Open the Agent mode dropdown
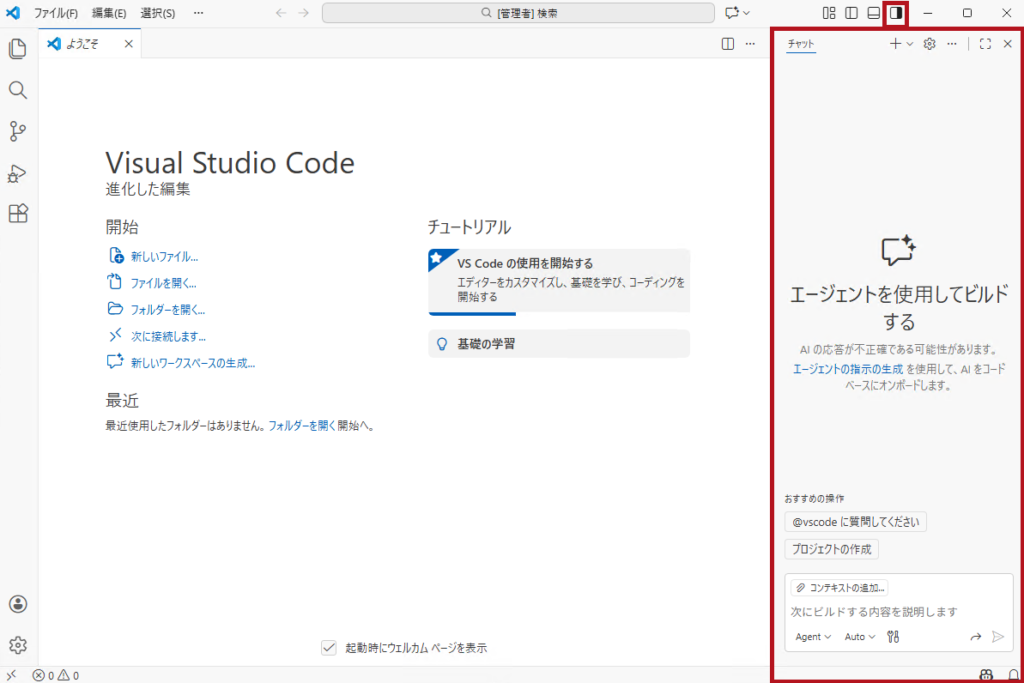 click(812, 637)
